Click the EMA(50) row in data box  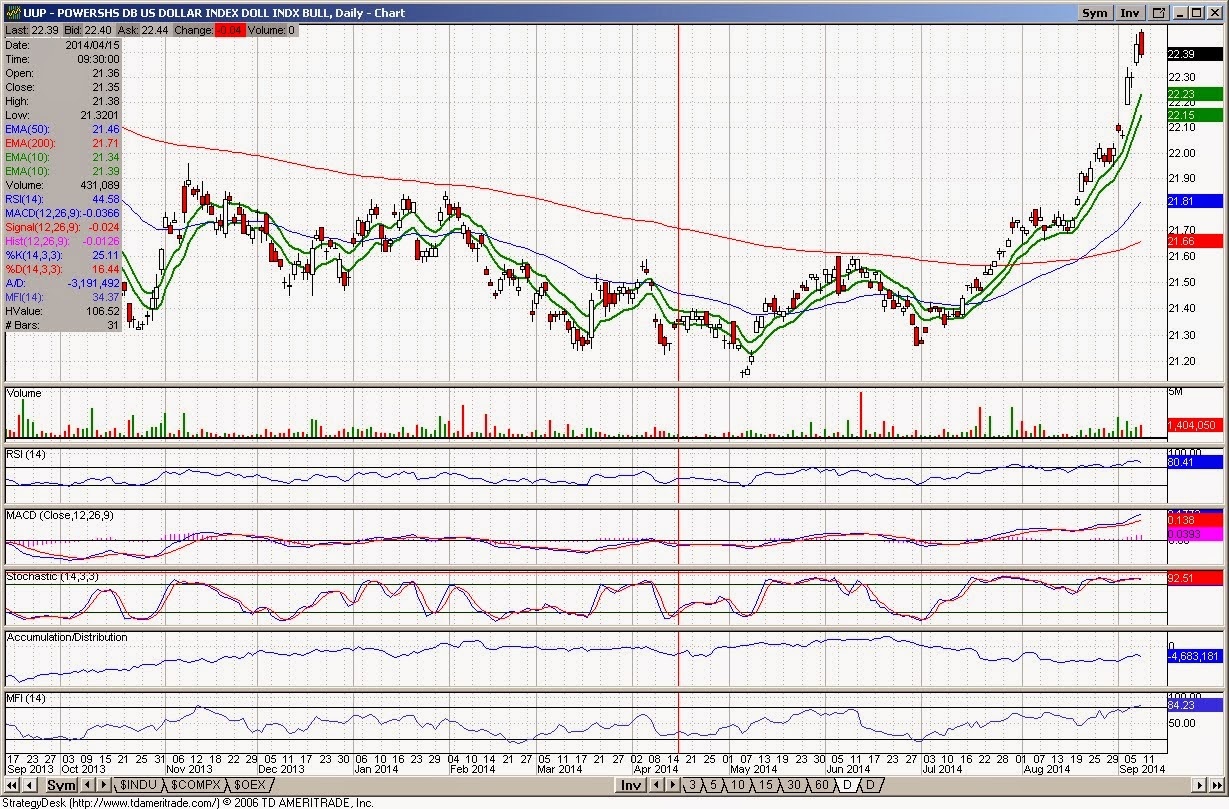tap(63, 130)
